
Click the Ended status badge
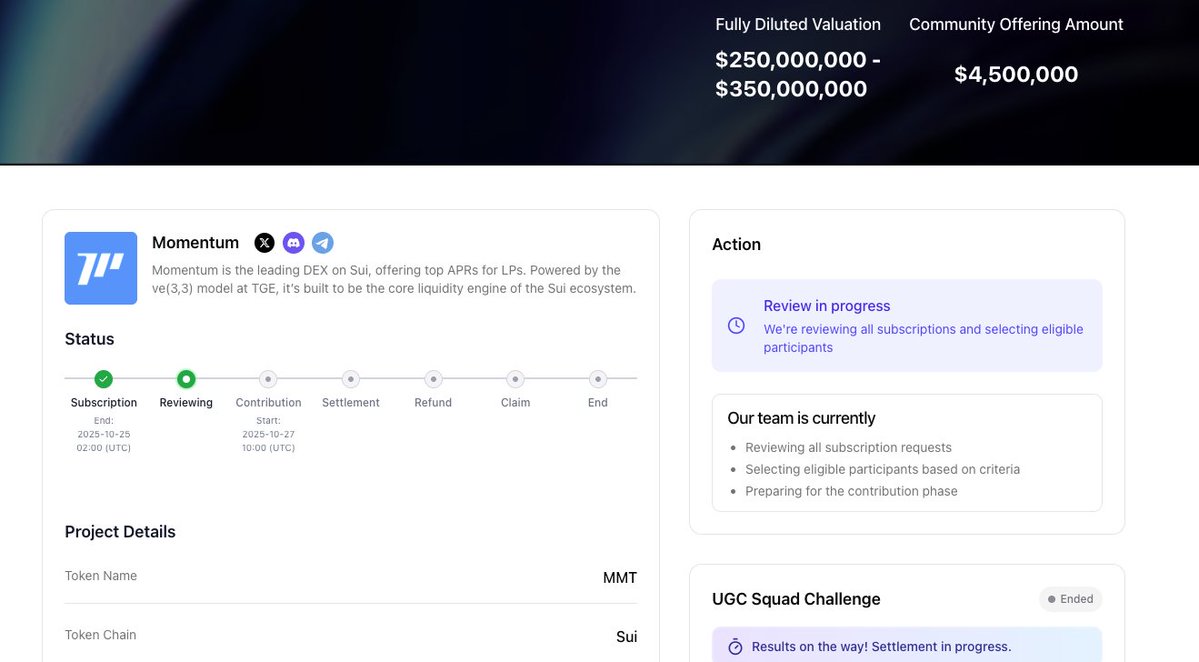1070,599
